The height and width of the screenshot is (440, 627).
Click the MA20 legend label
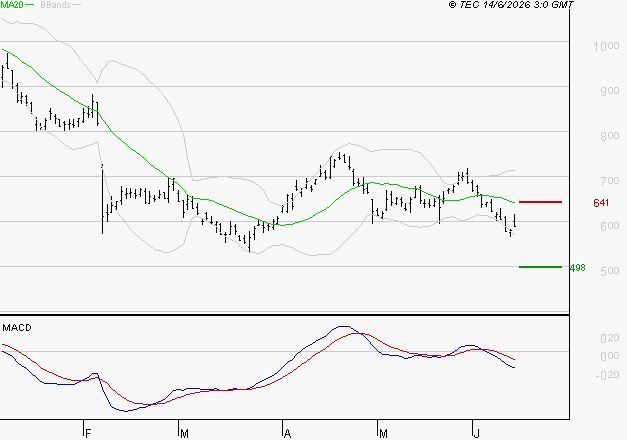(12, 4)
